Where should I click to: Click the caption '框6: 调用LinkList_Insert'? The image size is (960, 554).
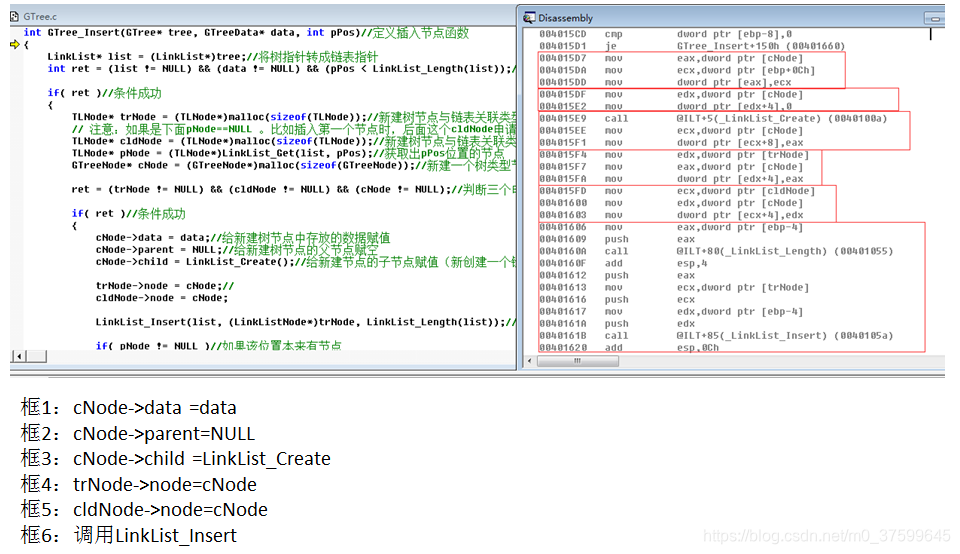[x=129, y=535]
